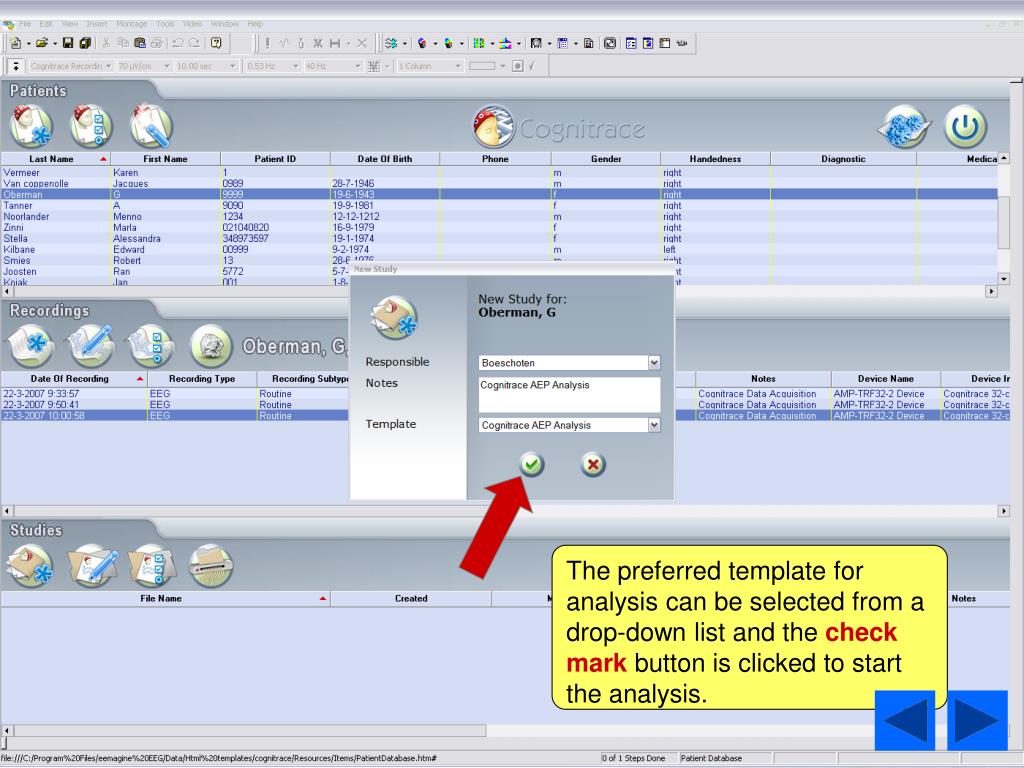
Task: Sort recordings by Device Name header
Action: 886,379
